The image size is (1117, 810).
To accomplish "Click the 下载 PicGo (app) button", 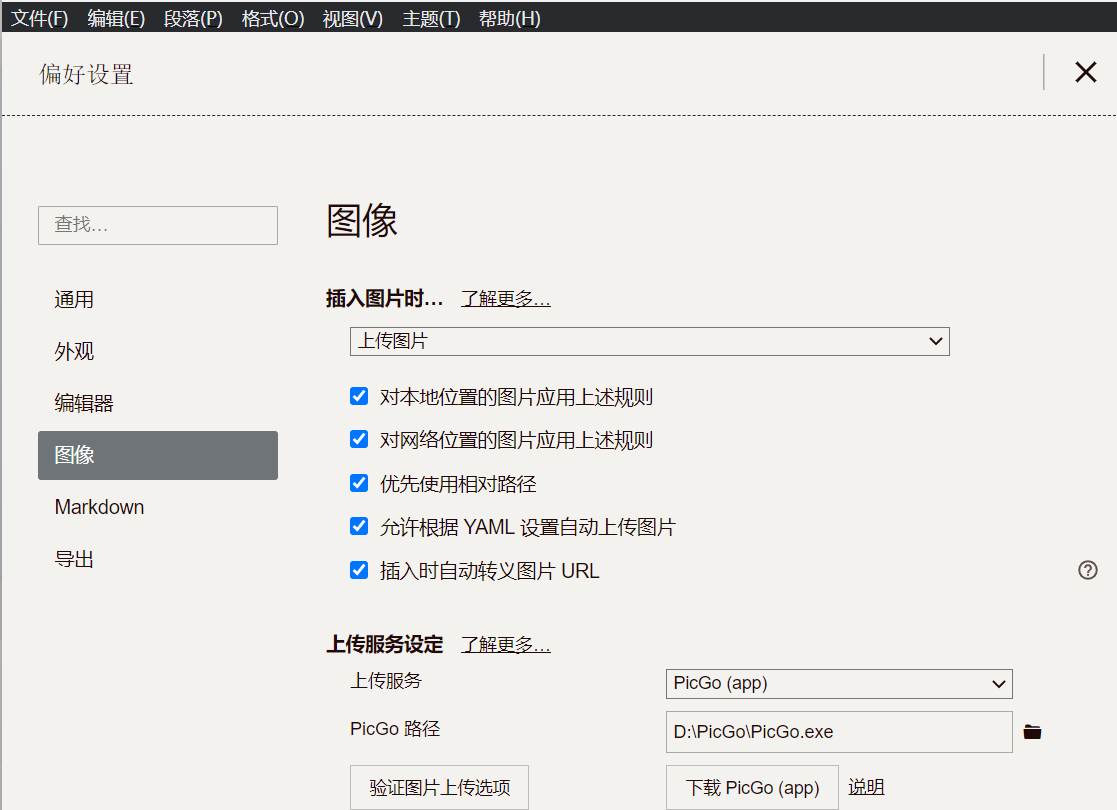I will pos(752,788).
